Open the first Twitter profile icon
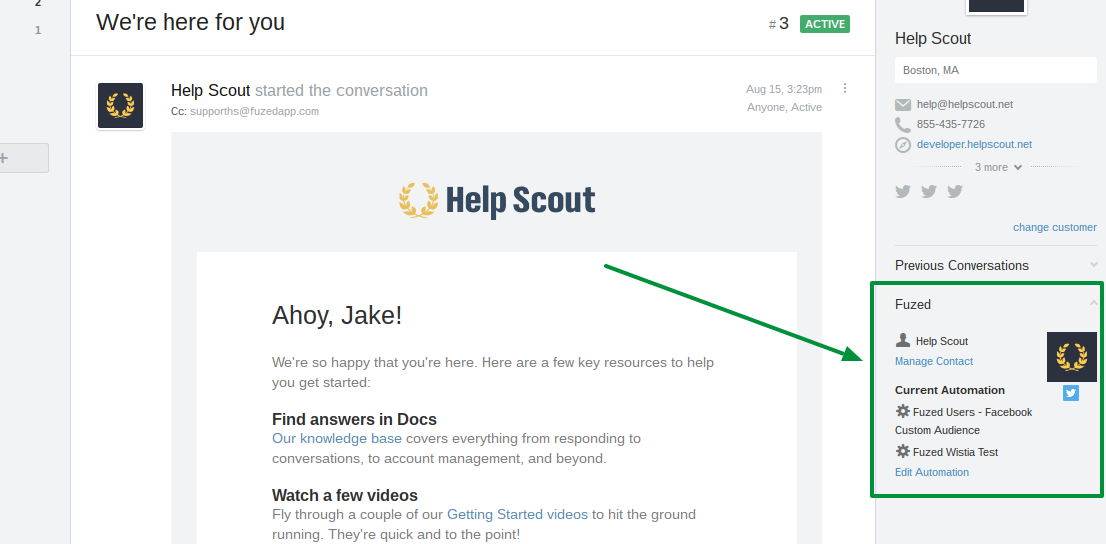This screenshot has height=544, width=1106. [x=903, y=191]
